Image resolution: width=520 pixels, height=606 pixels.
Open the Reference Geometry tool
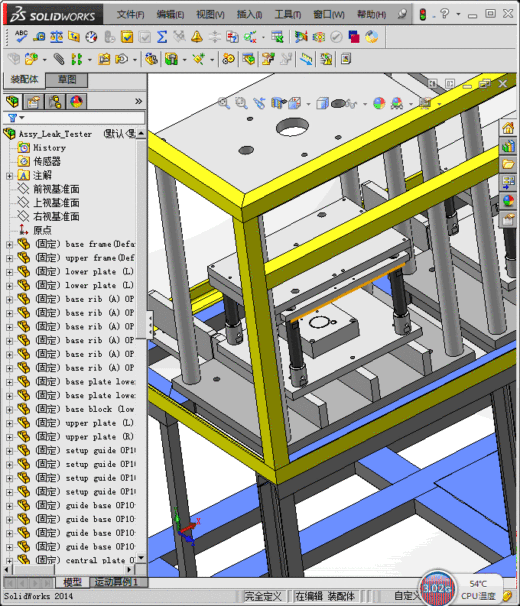[198, 59]
